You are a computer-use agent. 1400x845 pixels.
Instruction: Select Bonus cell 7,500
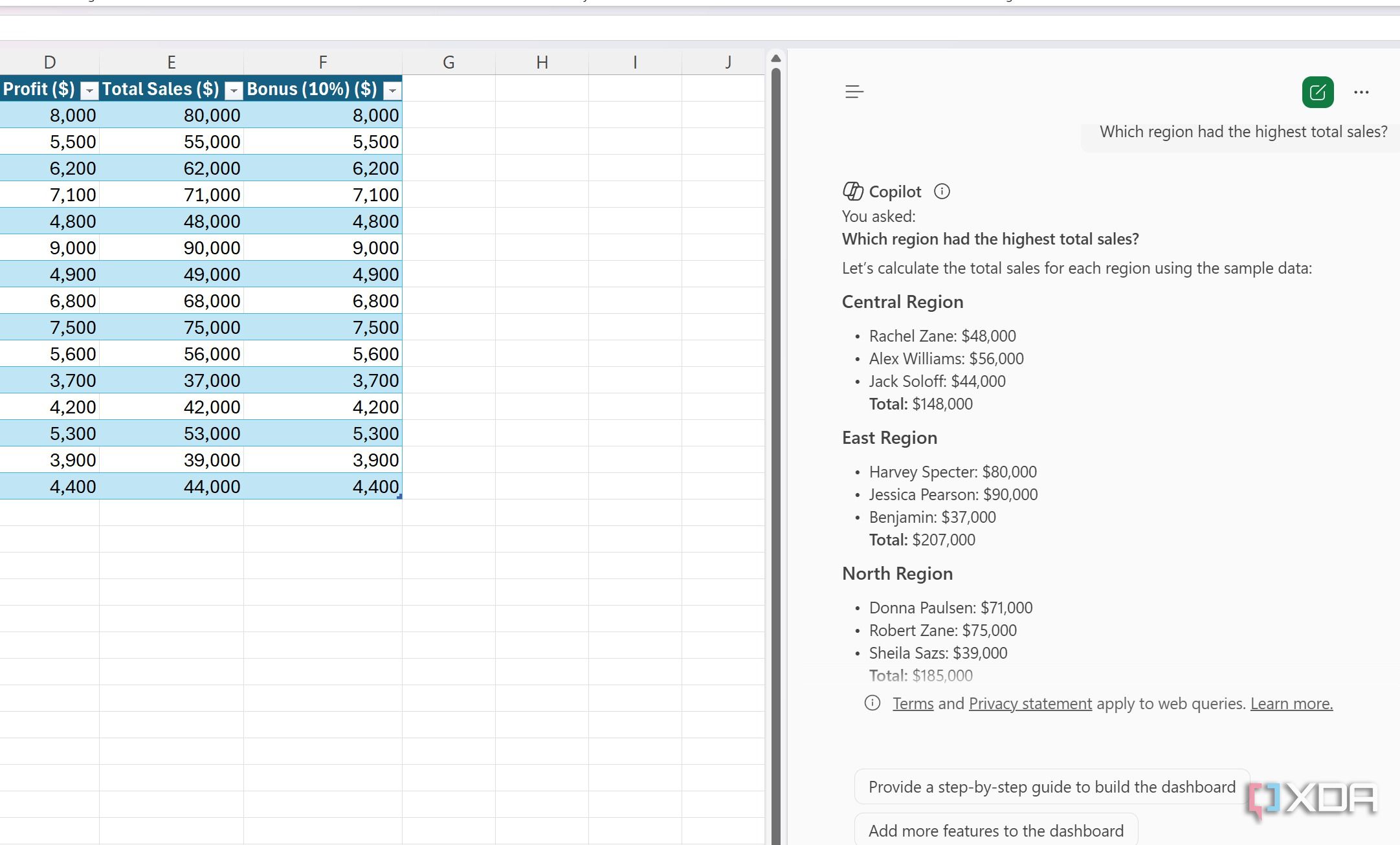tap(323, 327)
